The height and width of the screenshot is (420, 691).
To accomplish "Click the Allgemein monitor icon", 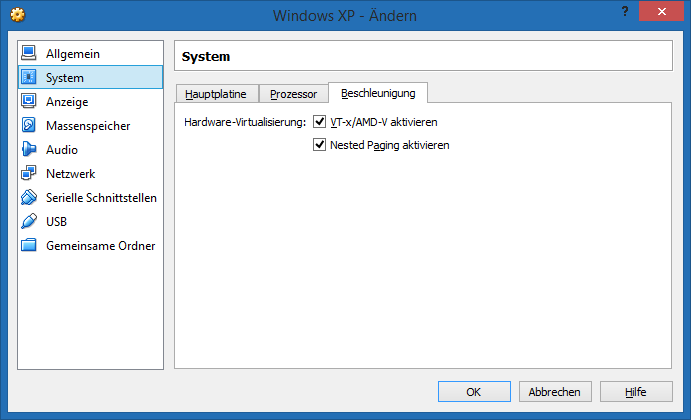I will (29, 53).
